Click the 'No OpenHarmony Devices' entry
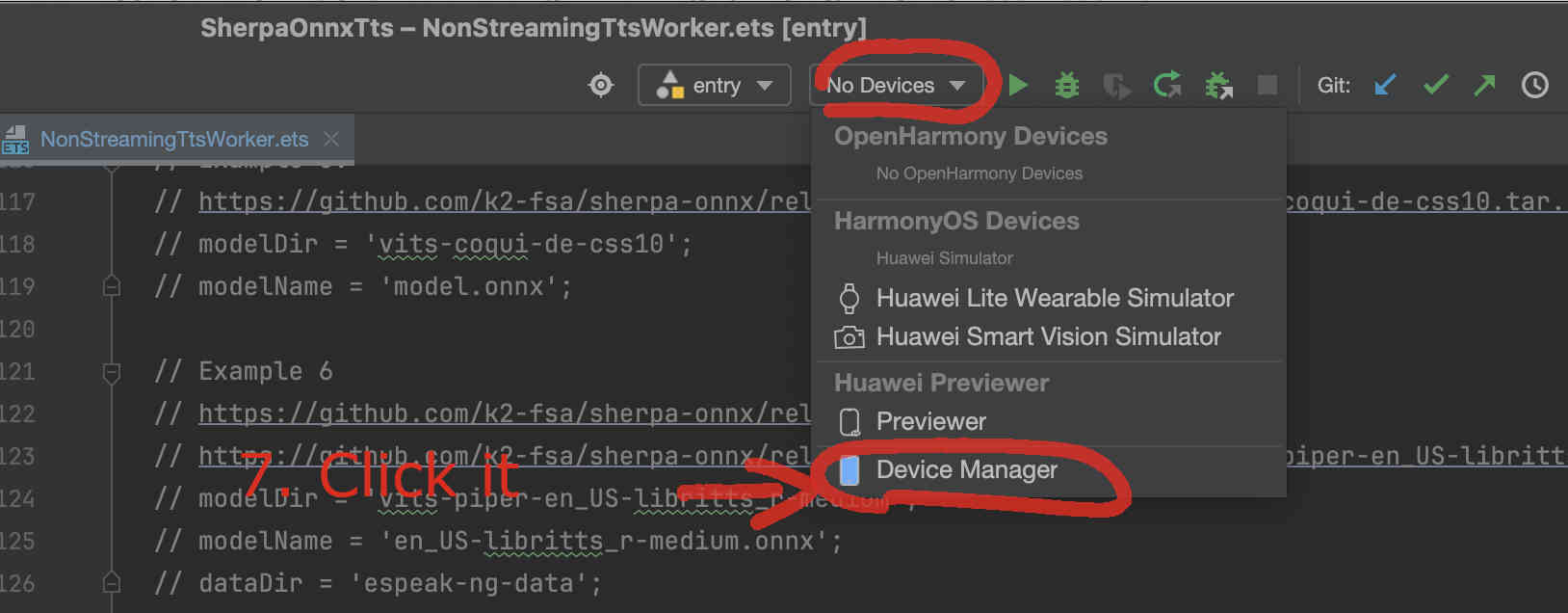Screen dimensions: 1568x613 pos(980,173)
